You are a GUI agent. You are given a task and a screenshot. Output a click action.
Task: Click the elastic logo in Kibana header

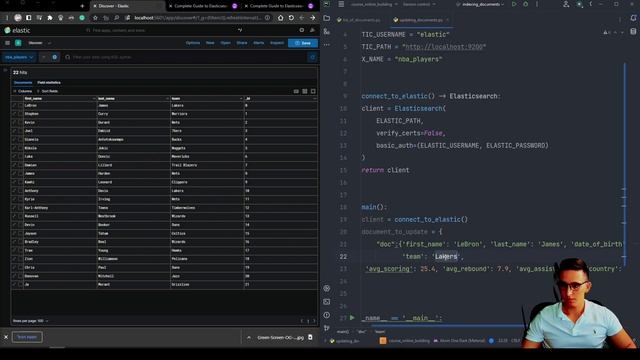pos(17,30)
